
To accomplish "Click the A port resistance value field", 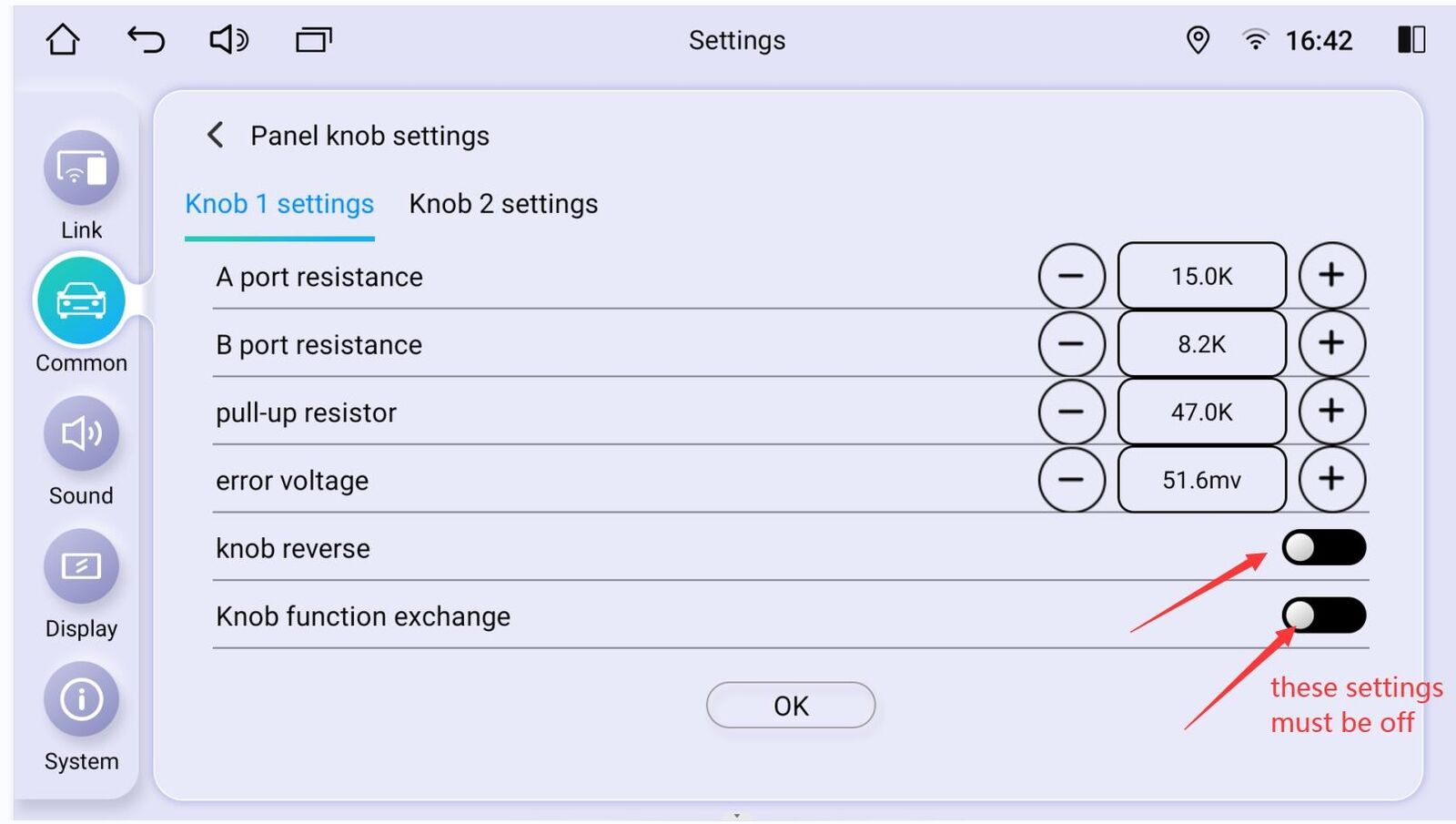I will (x=1201, y=275).
